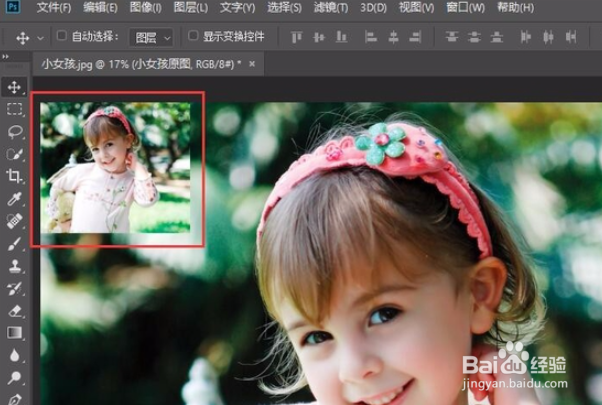Select the Lasso tool
Image resolution: width=602 pixels, height=405 pixels.
(x=14, y=132)
